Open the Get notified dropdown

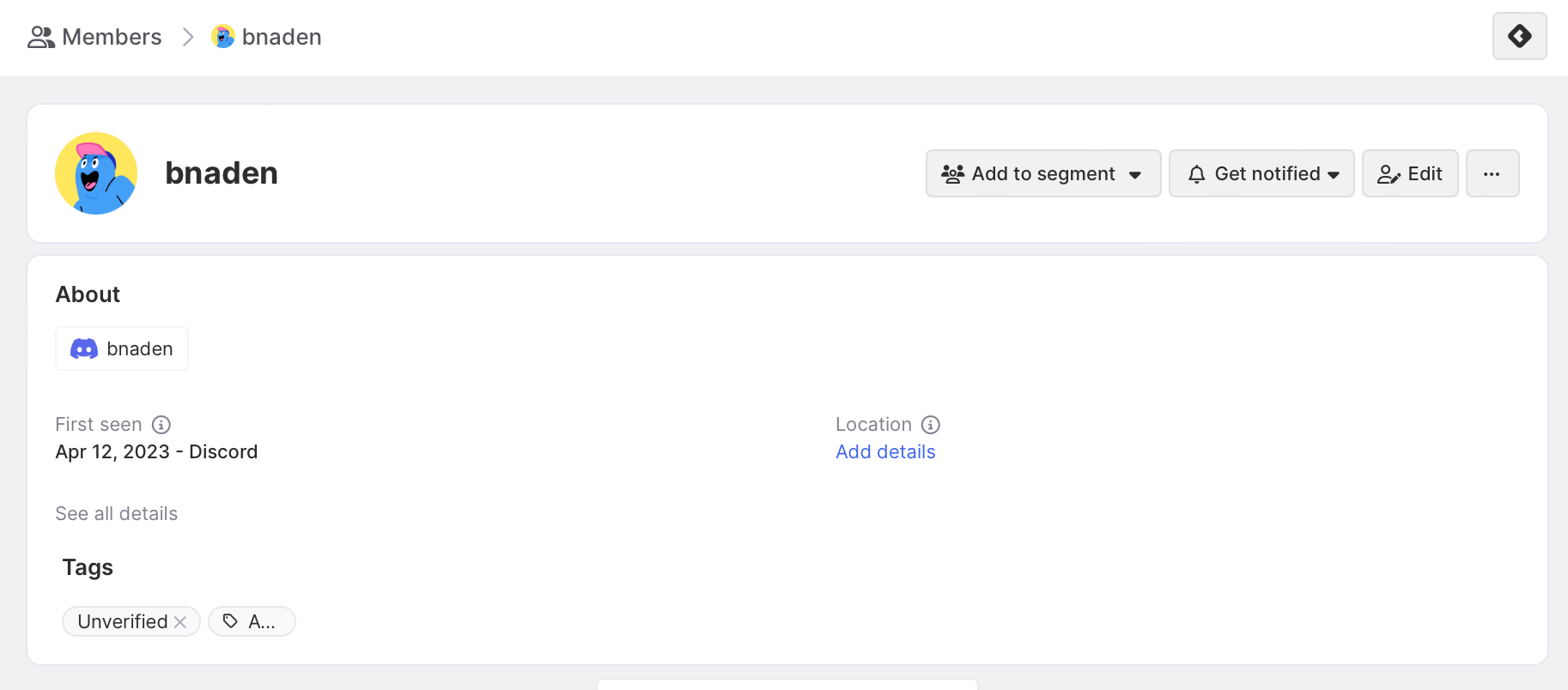(1261, 173)
